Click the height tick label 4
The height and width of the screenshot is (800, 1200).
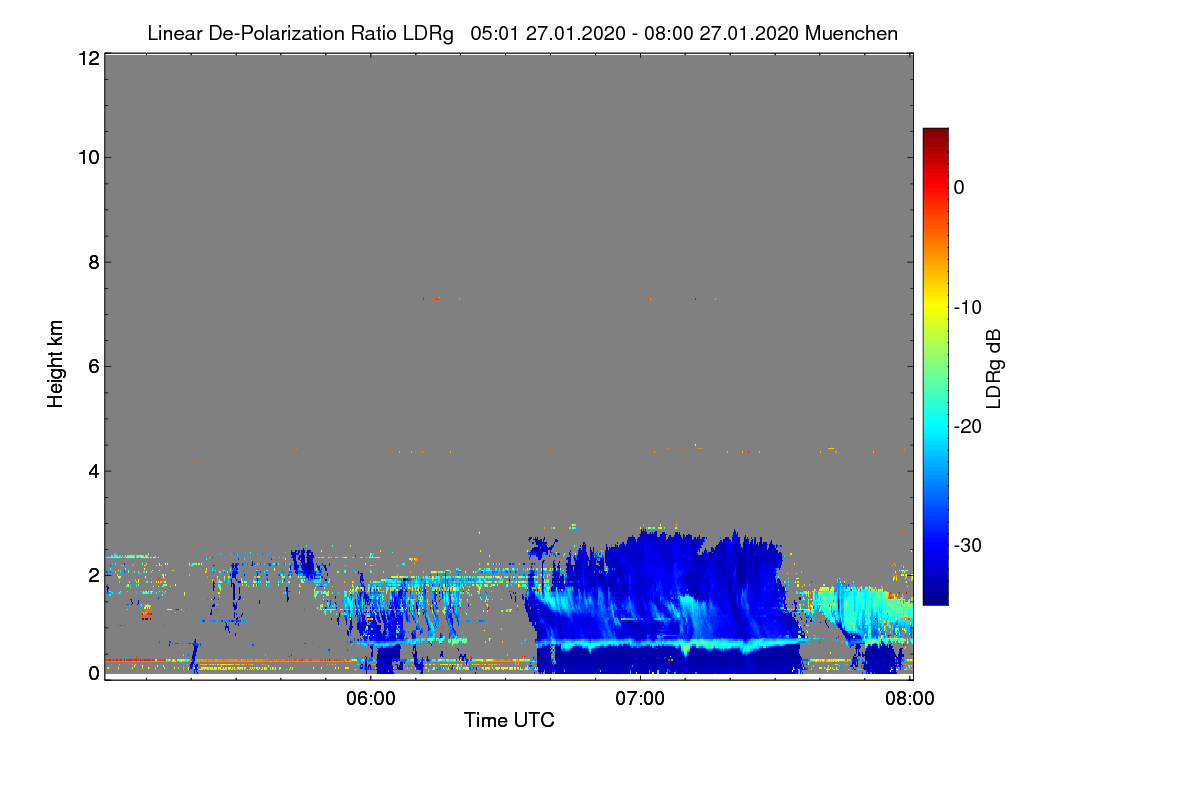pos(92,470)
